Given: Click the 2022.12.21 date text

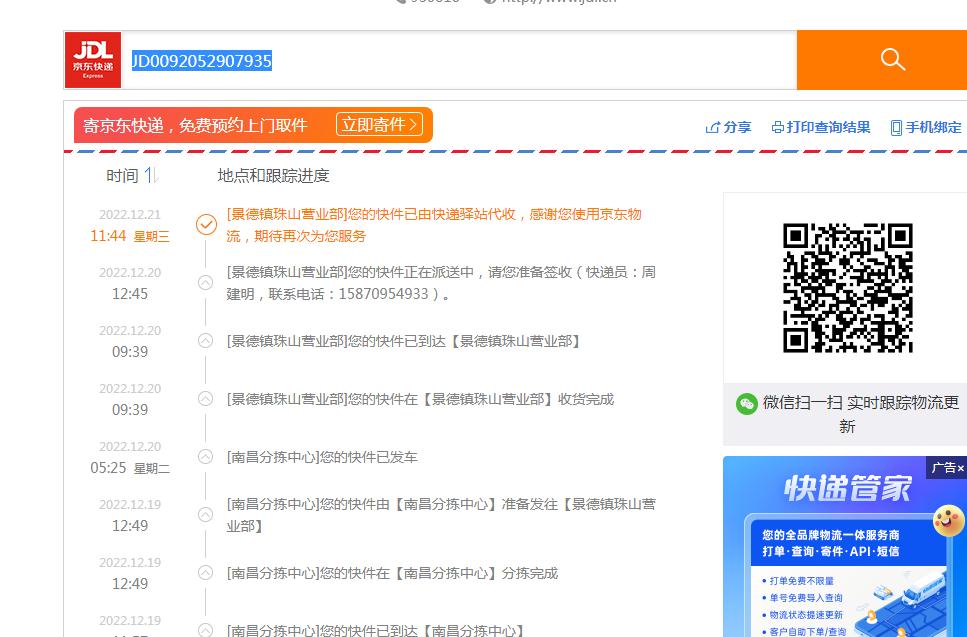Looking at the screenshot, I should tap(130, 215).
